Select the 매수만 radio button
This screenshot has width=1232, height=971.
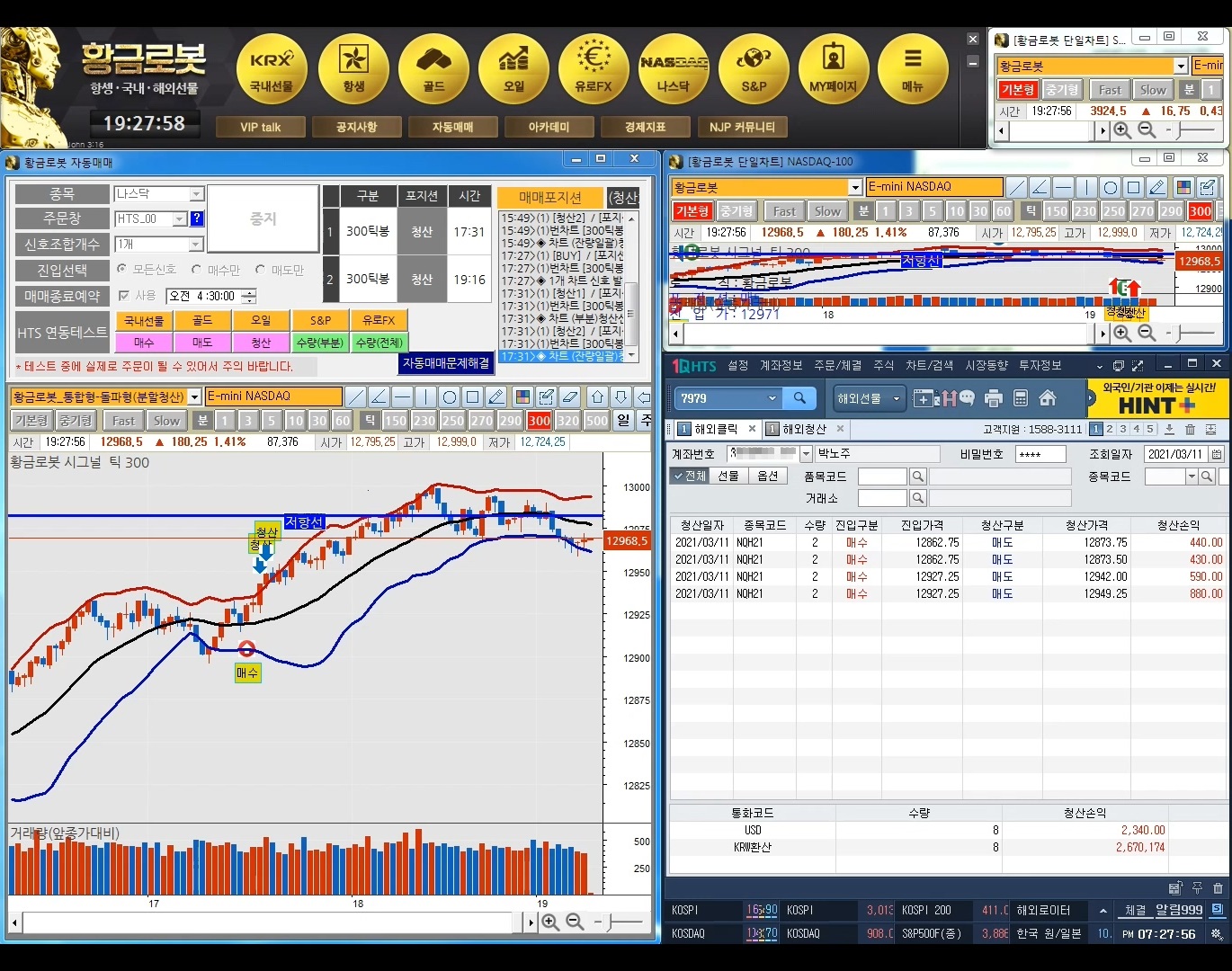tap(196, 269)
